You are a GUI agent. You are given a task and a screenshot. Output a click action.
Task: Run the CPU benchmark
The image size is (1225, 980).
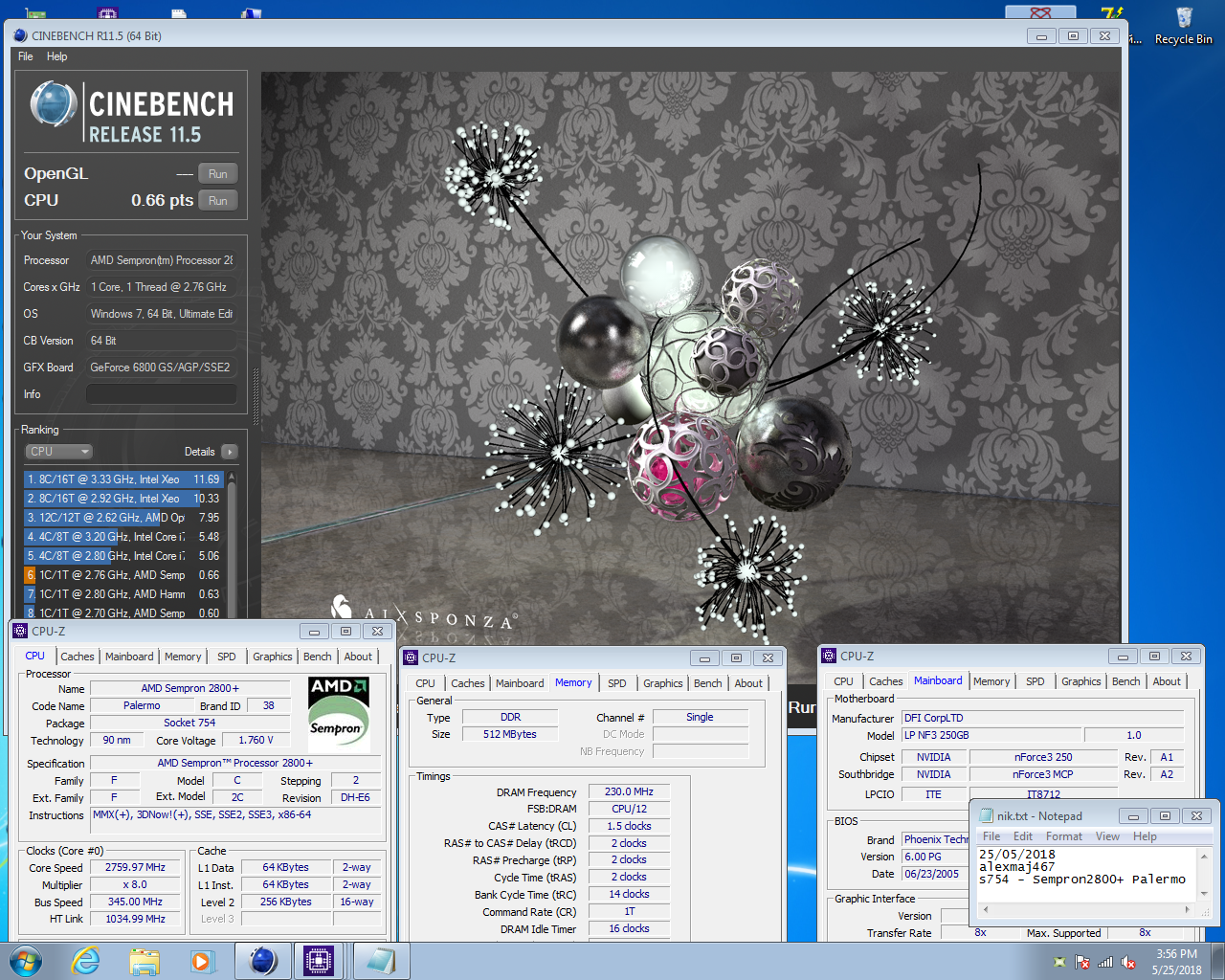point(217,200)
